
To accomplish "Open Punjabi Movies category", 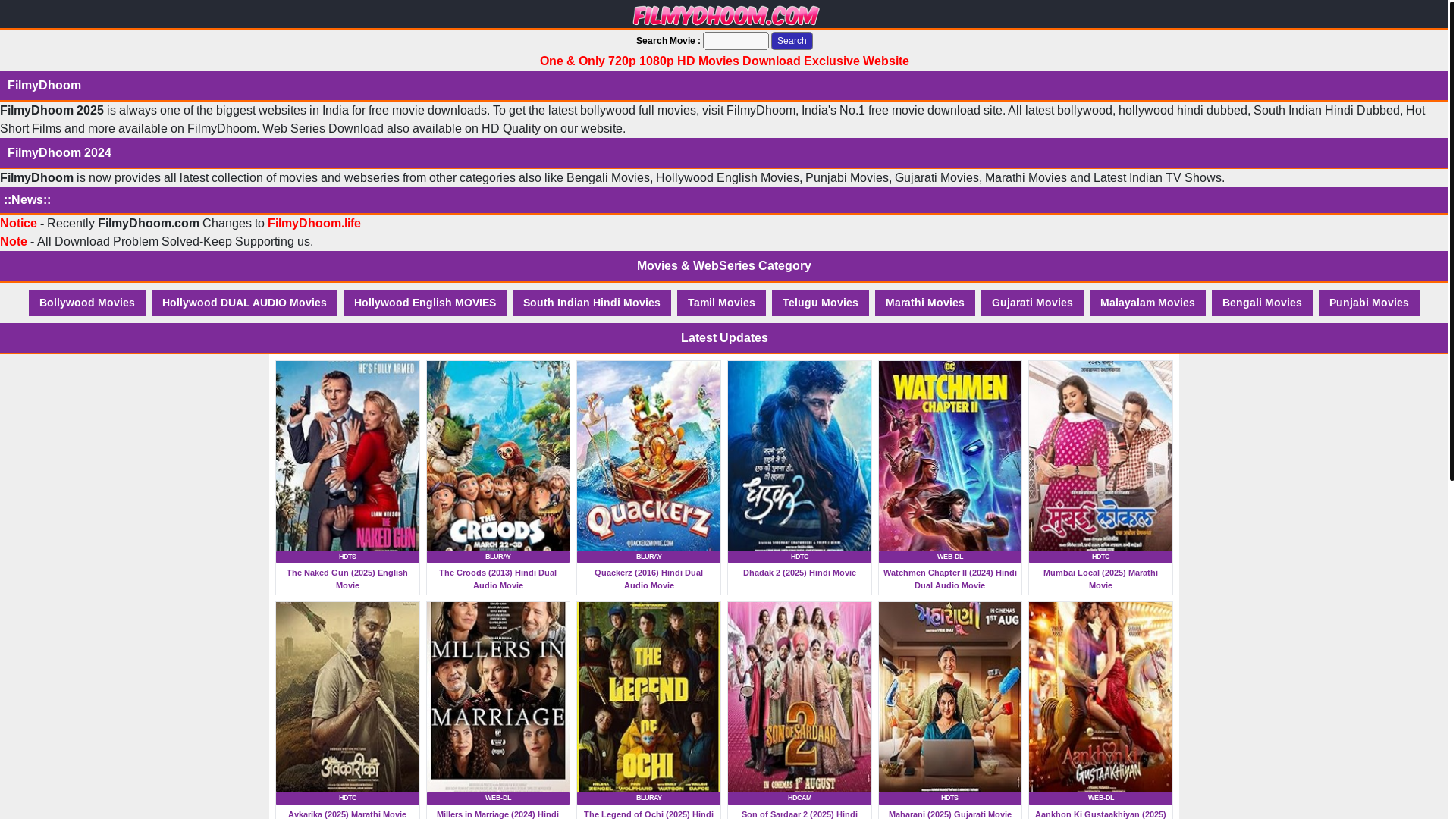I will (1369, 303).
